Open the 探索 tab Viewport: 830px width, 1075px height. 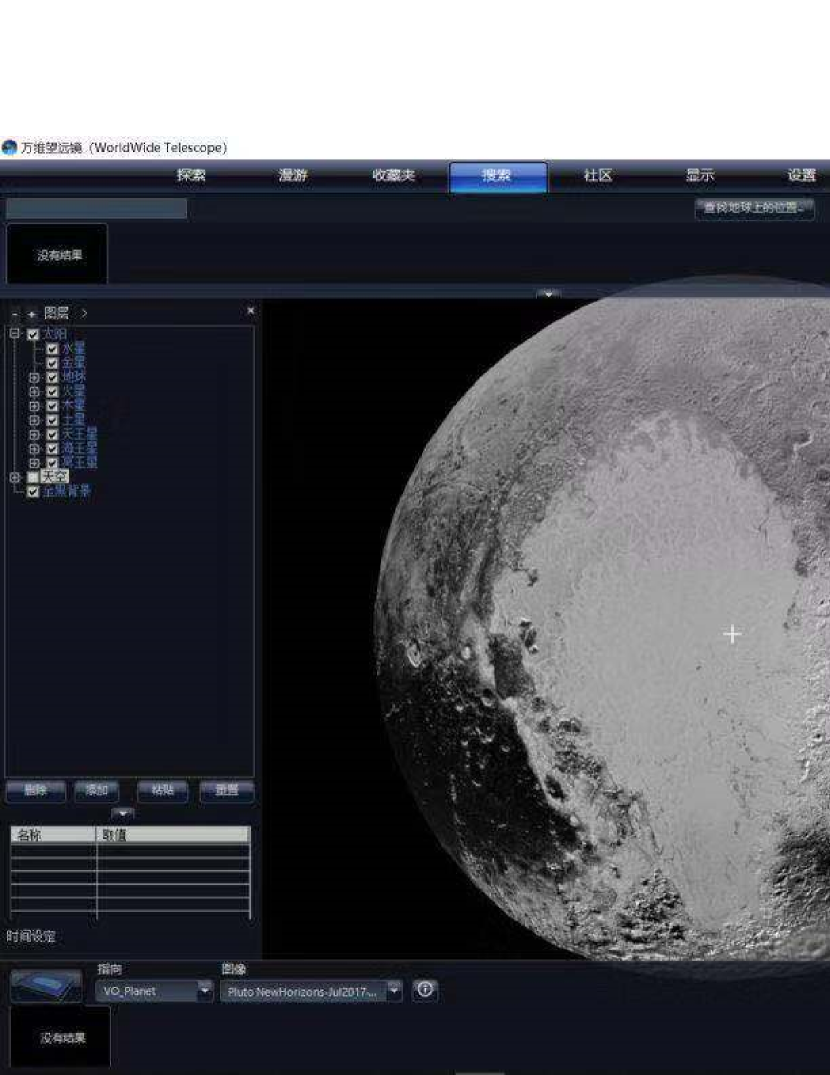point(191,176)
